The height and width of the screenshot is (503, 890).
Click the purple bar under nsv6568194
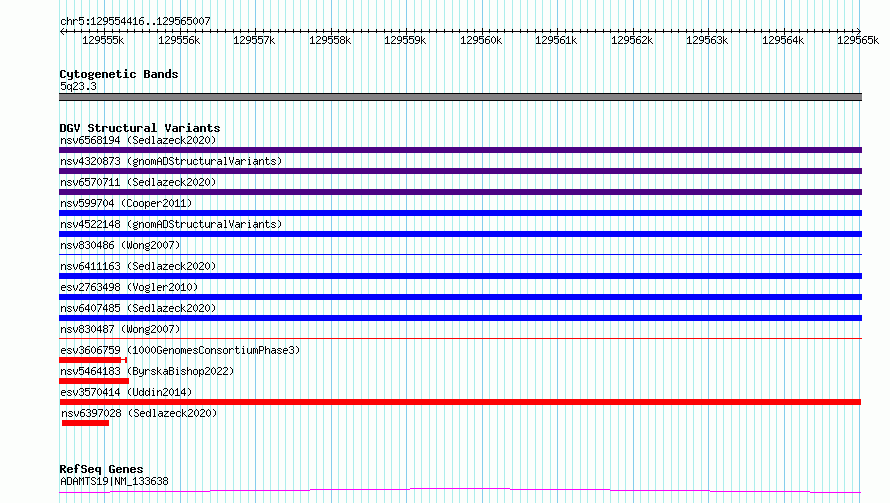pyautogui.click(x=460, y=150)
